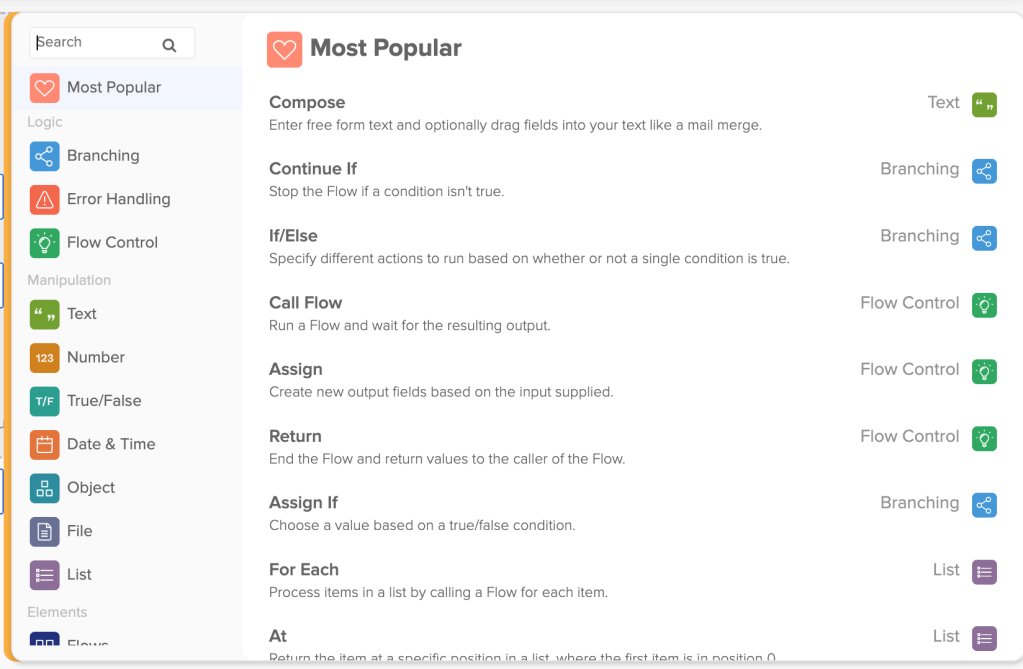The width and height of the screenshot is (1023, 669).
Task: Click the Object category icon
Action: point(44,488)
